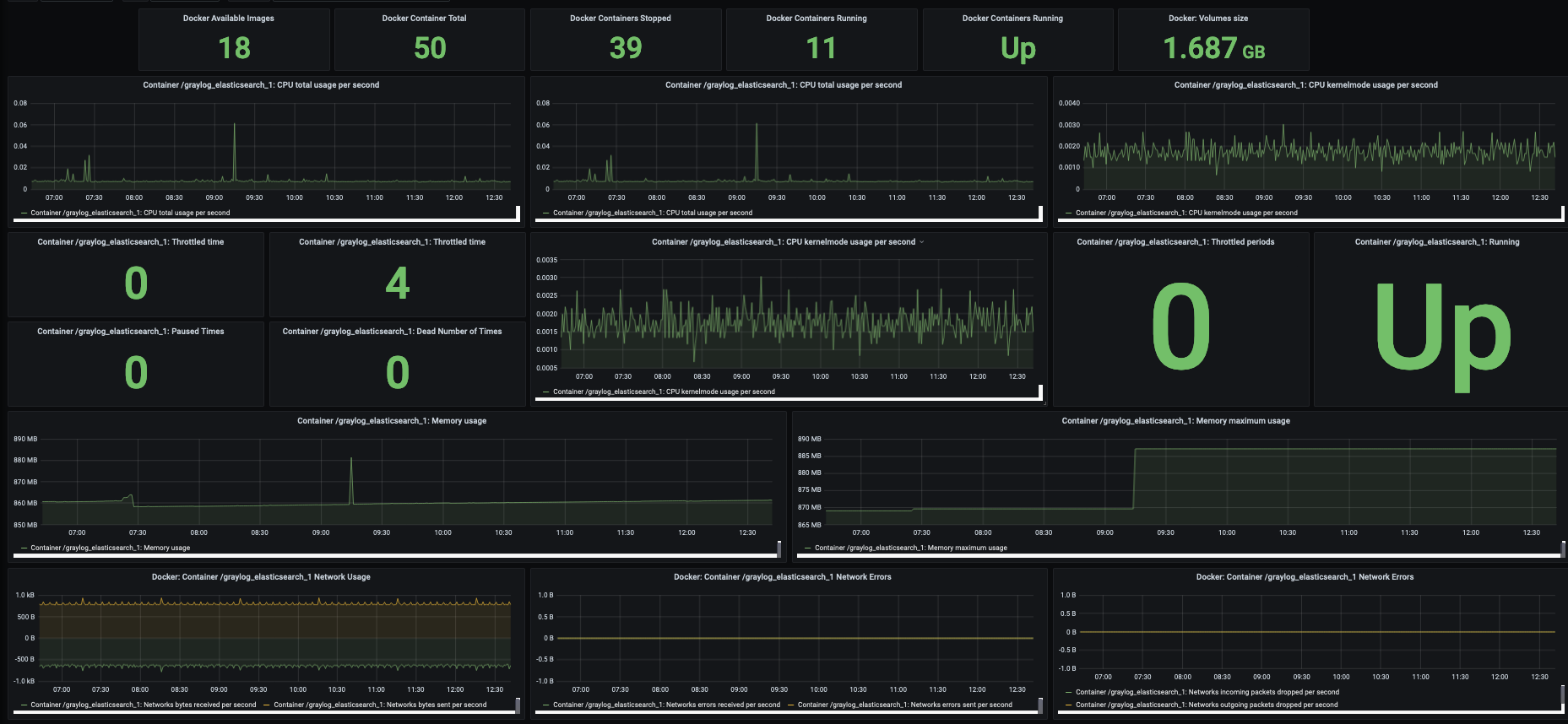This screenshot has height=724, width=1568.
Task: Toggle the Memory maximum usage legend series
Action: tap(910, 548)
